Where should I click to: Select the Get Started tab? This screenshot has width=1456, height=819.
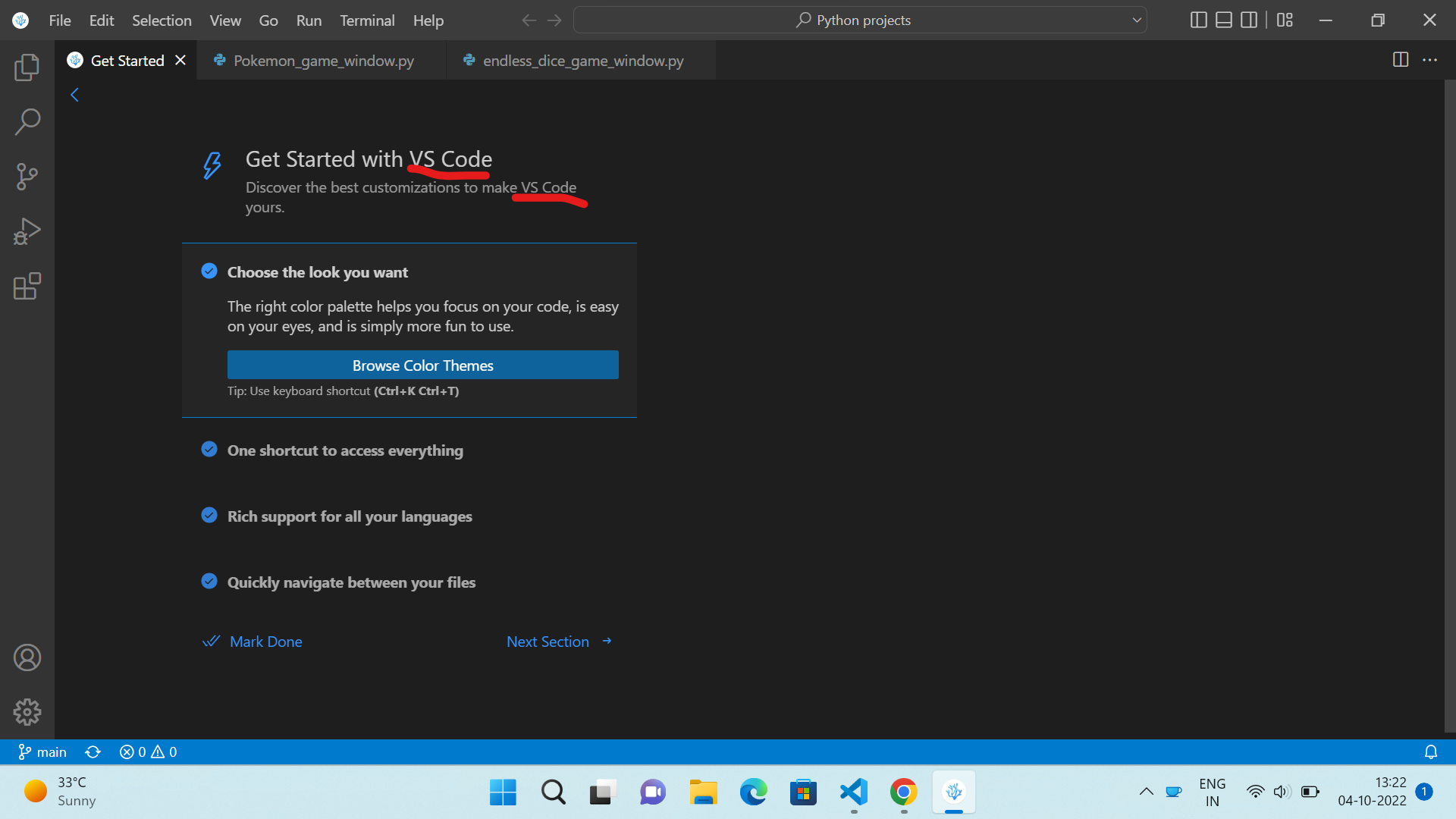click(127, 60)
